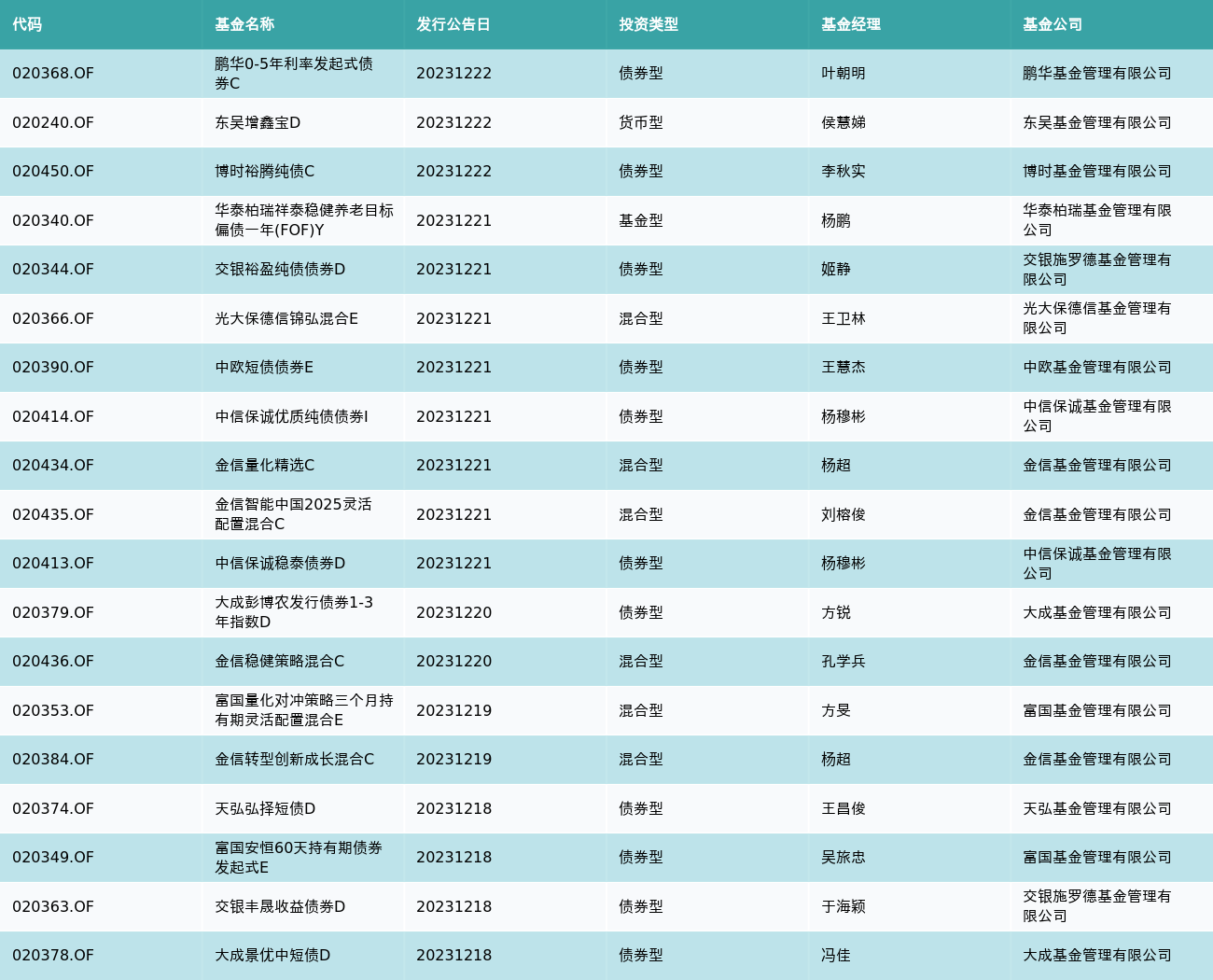Click manager name 吴旅忠
1213x980 pixels.
(844, 858)
